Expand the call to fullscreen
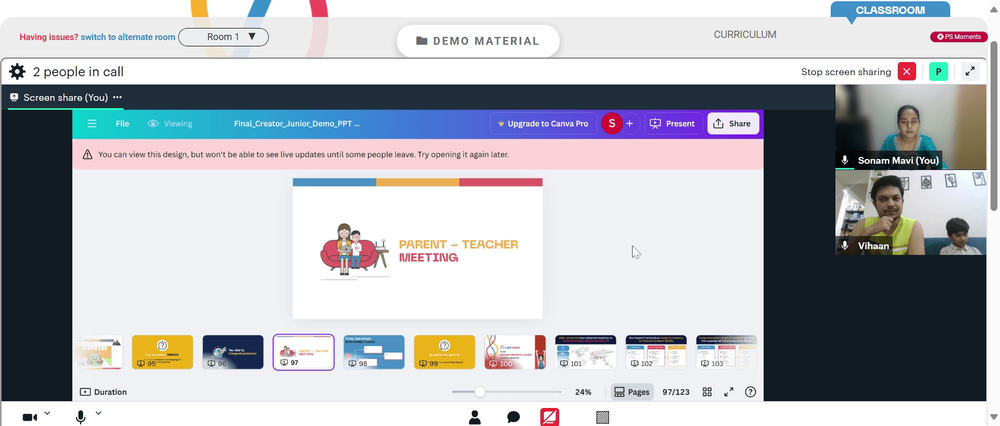 [x=969, y=71]
